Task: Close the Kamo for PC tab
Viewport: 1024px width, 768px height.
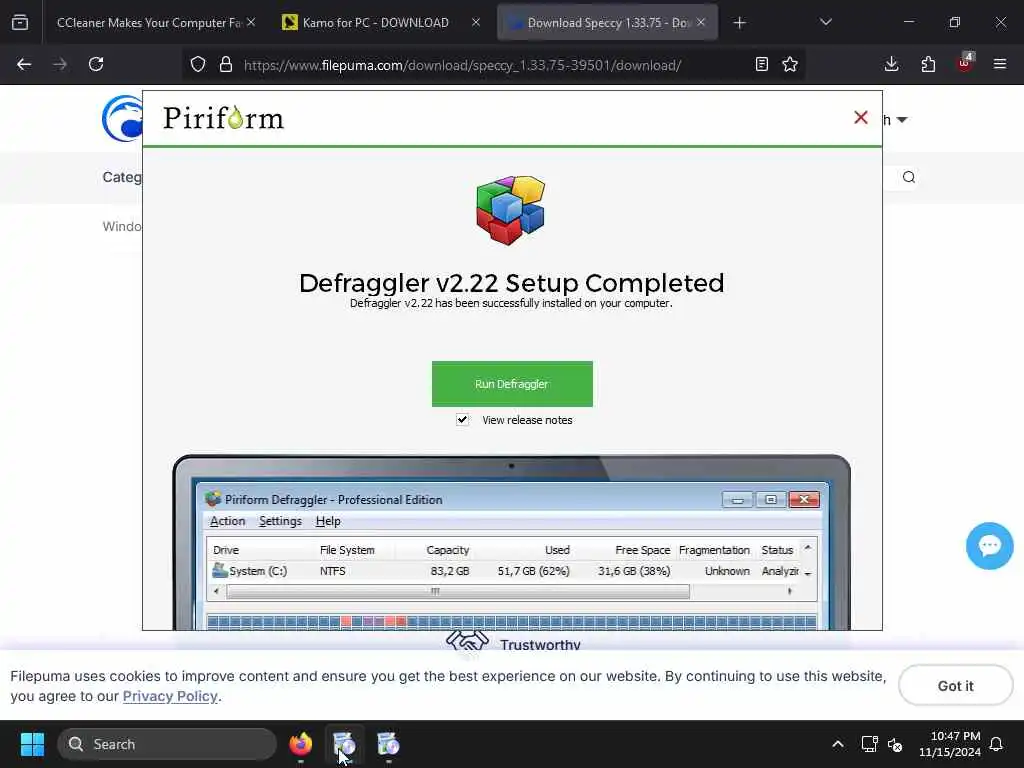Action: [476, 22]
